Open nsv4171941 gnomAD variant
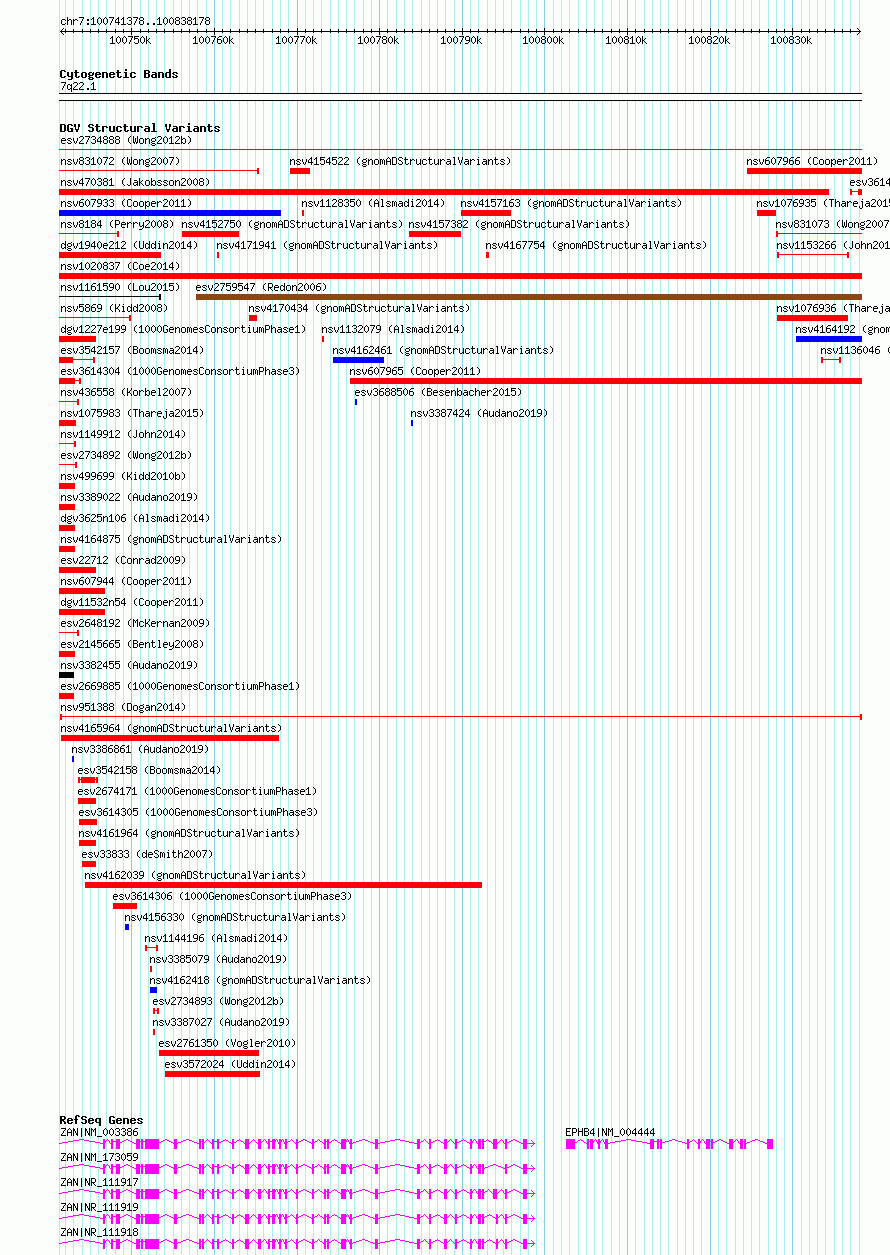 tap(327, 246)
